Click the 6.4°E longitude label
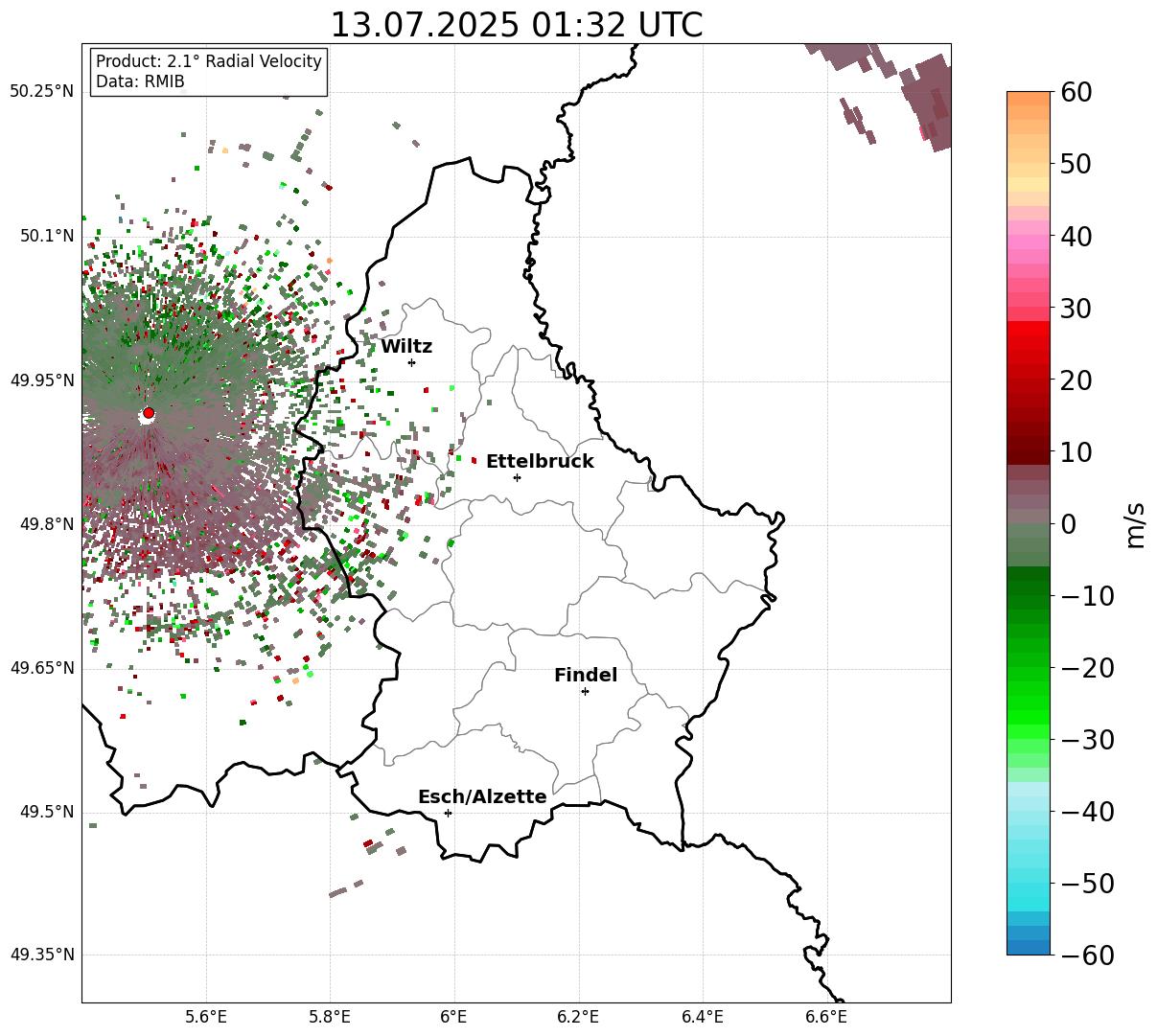 (x=703, y=1017)
